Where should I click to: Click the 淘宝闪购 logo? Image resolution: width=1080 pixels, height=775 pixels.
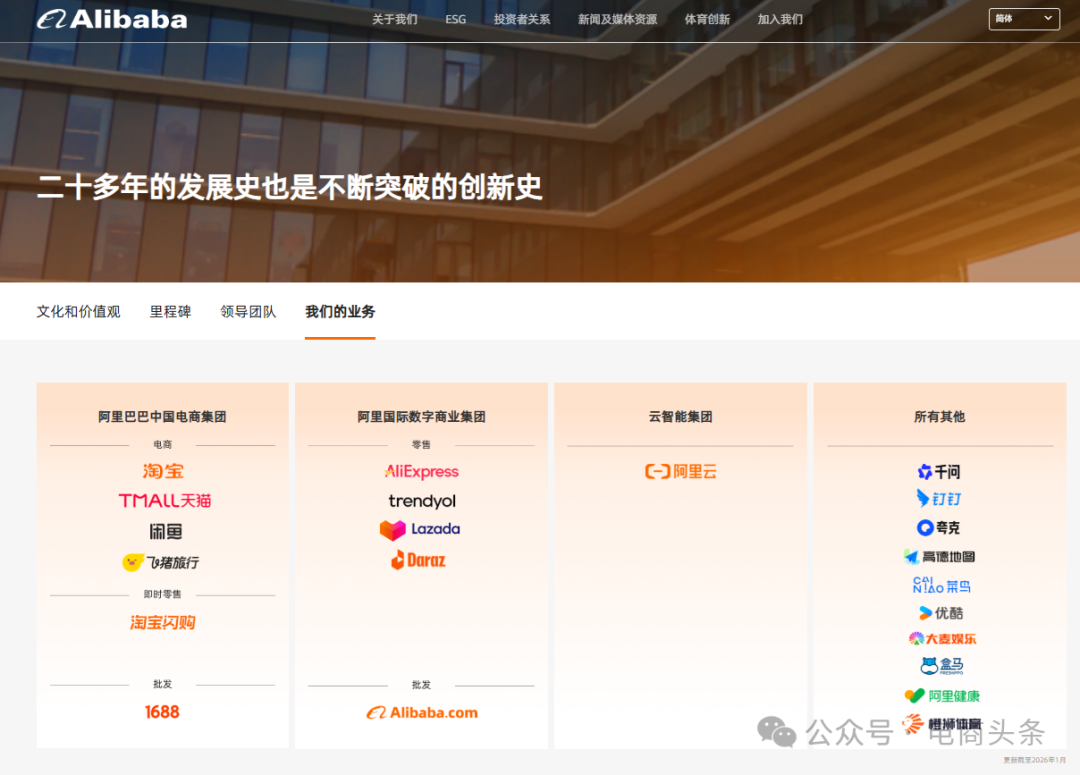[x=163, y=623]
